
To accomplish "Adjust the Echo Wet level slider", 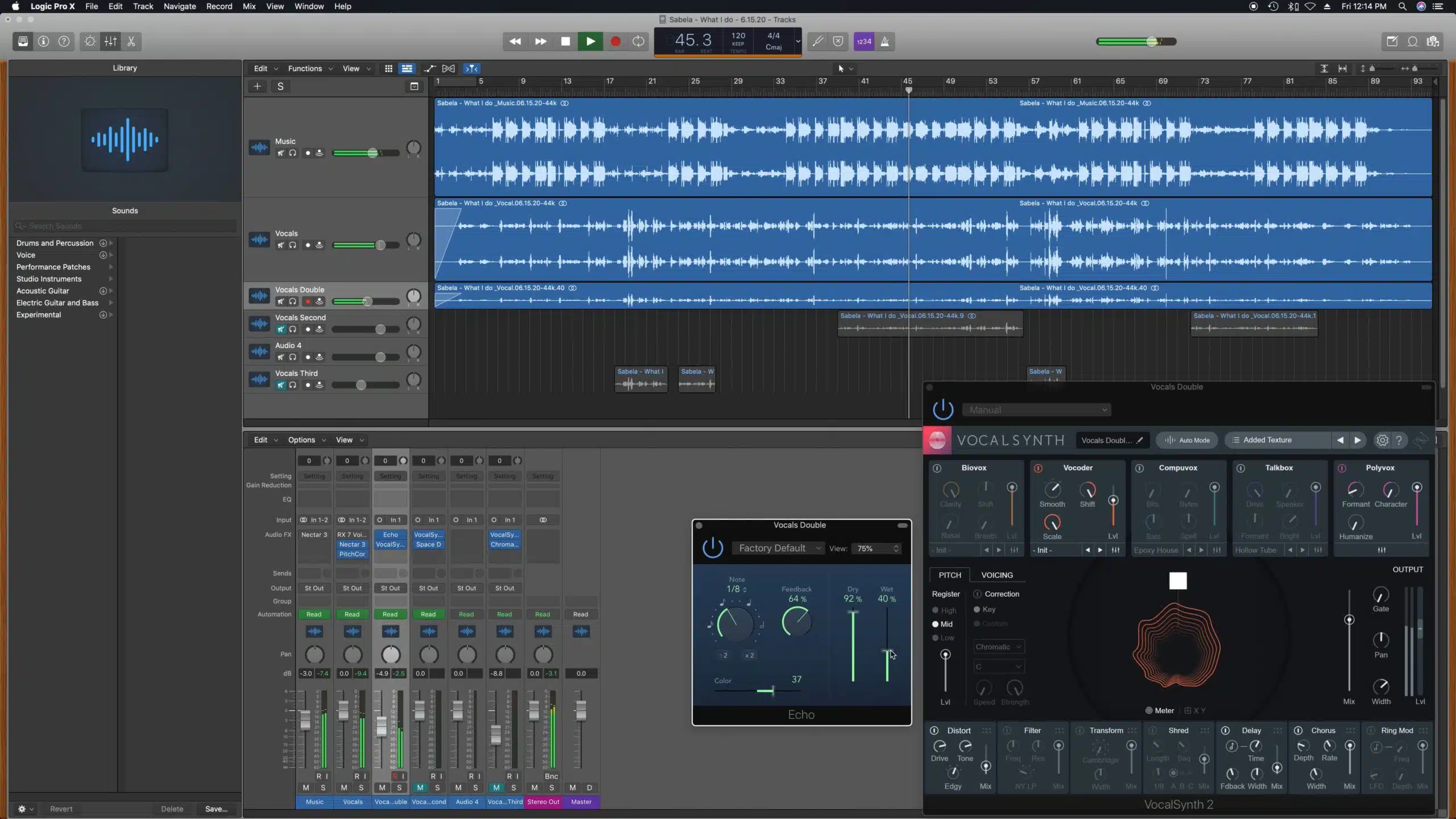I will tap(887, 651).
